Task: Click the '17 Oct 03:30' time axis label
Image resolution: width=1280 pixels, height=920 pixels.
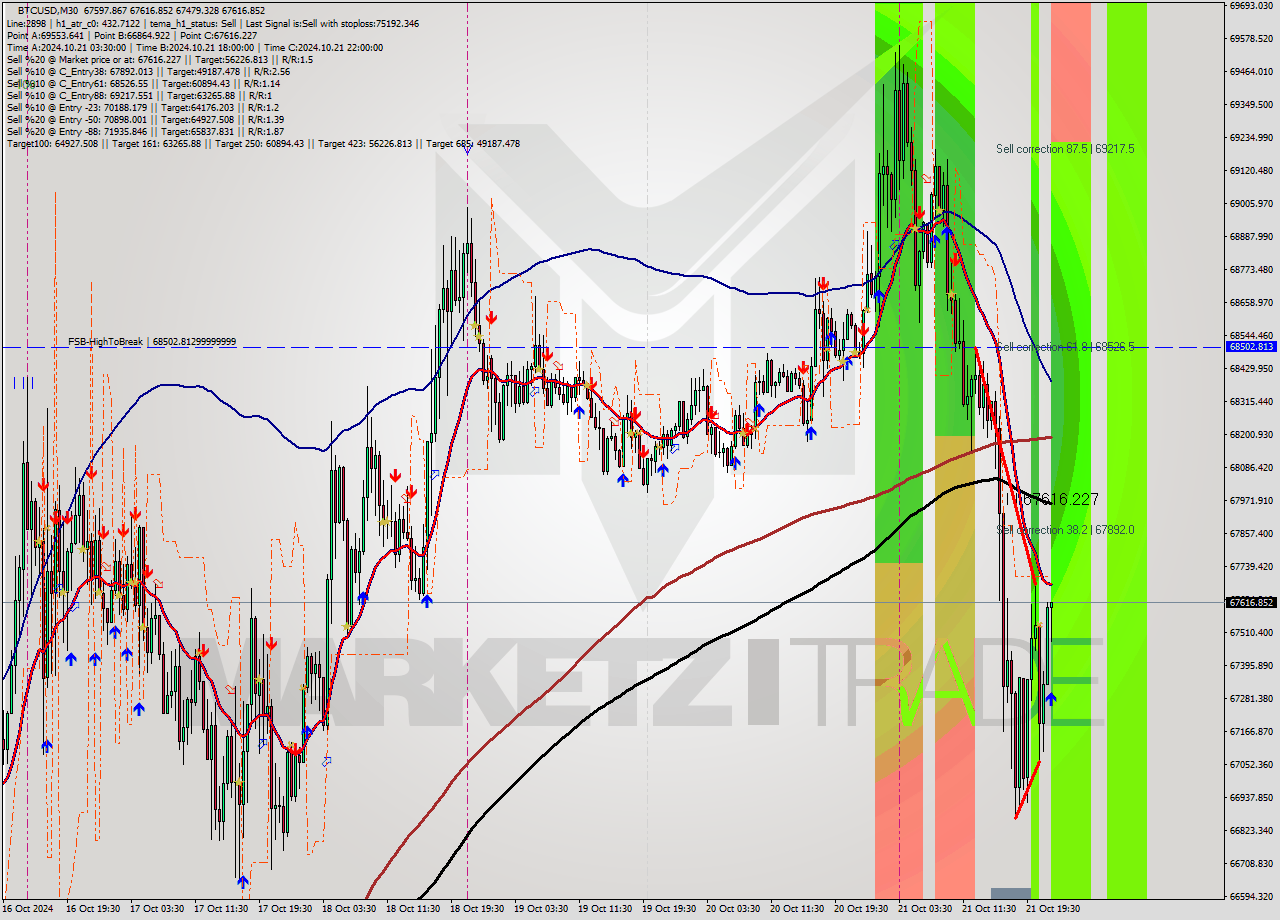Action: (x=157, y=909)
